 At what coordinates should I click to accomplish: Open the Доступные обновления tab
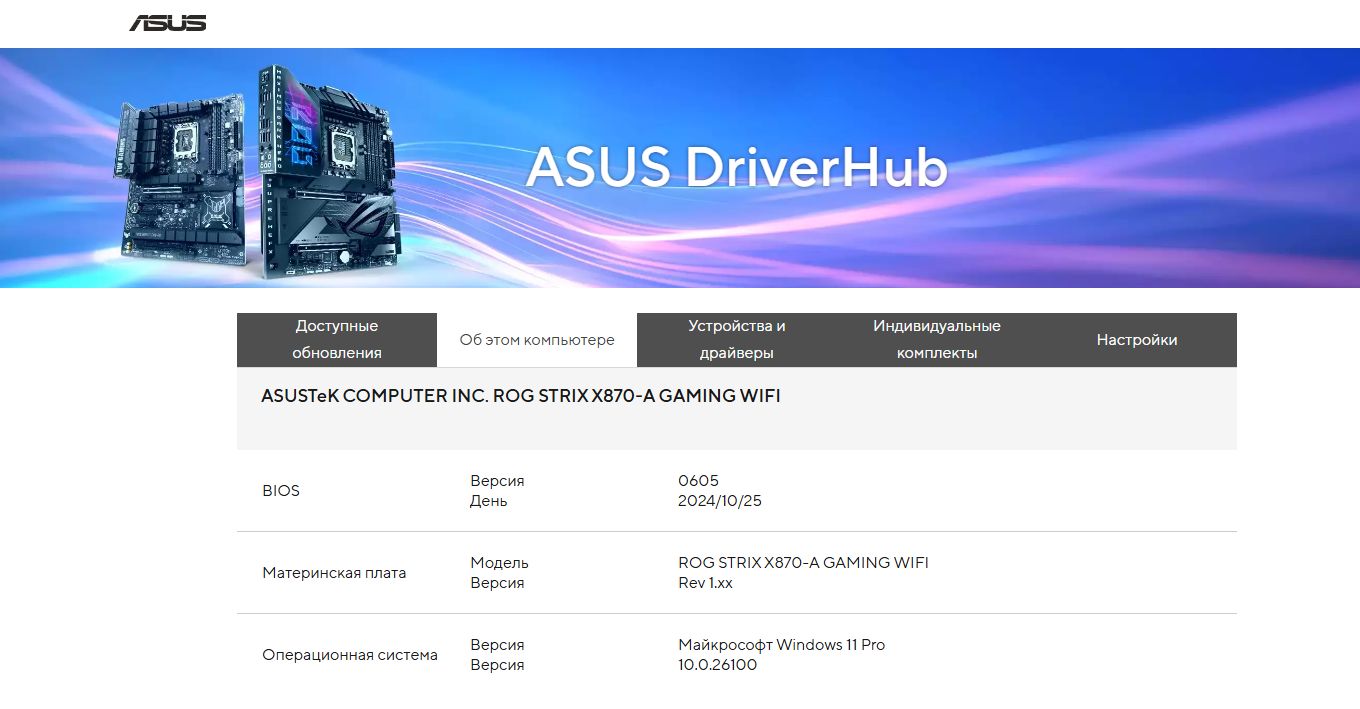coord(337,340)
